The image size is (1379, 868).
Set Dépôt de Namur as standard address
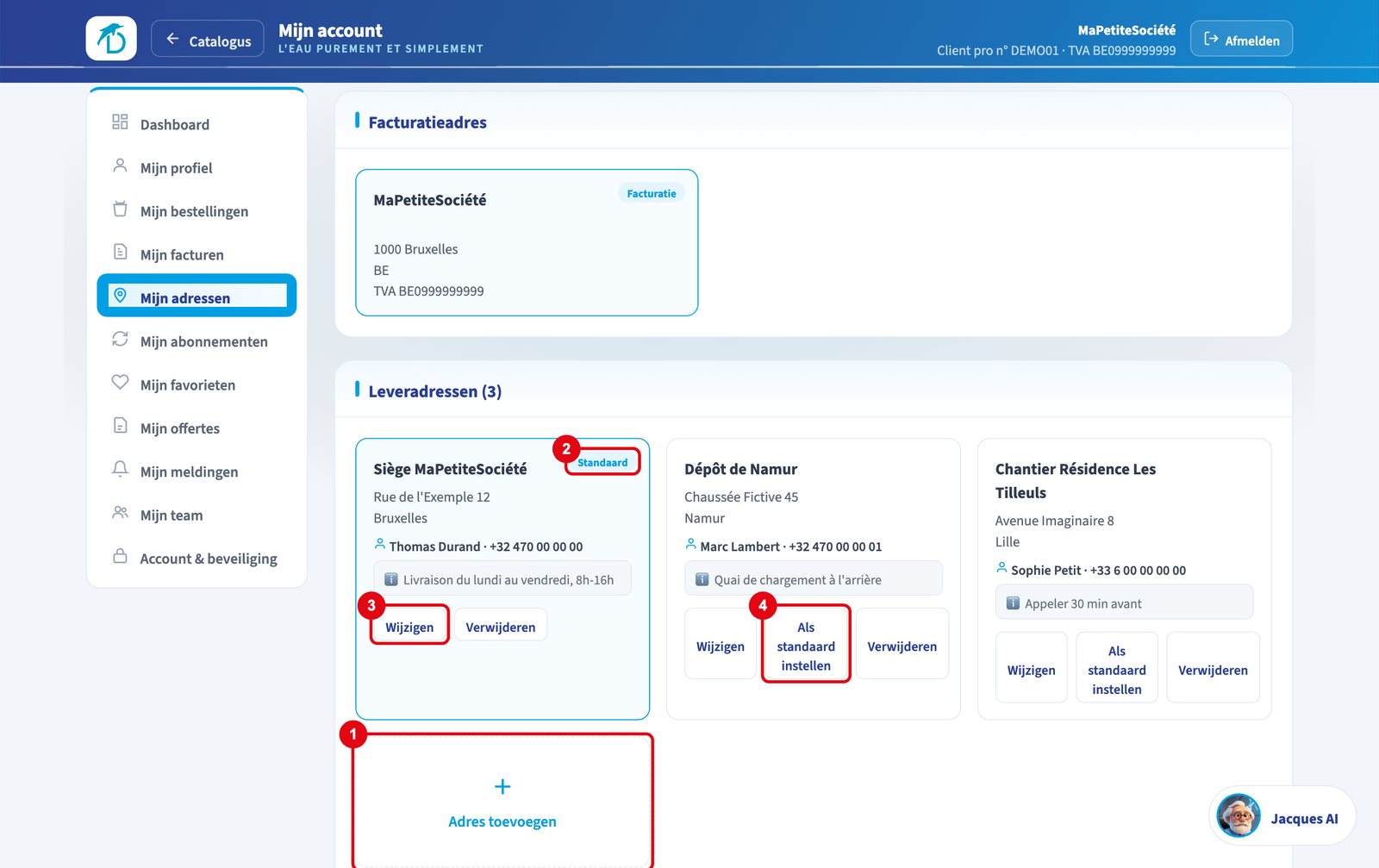(x=806, y=646)
